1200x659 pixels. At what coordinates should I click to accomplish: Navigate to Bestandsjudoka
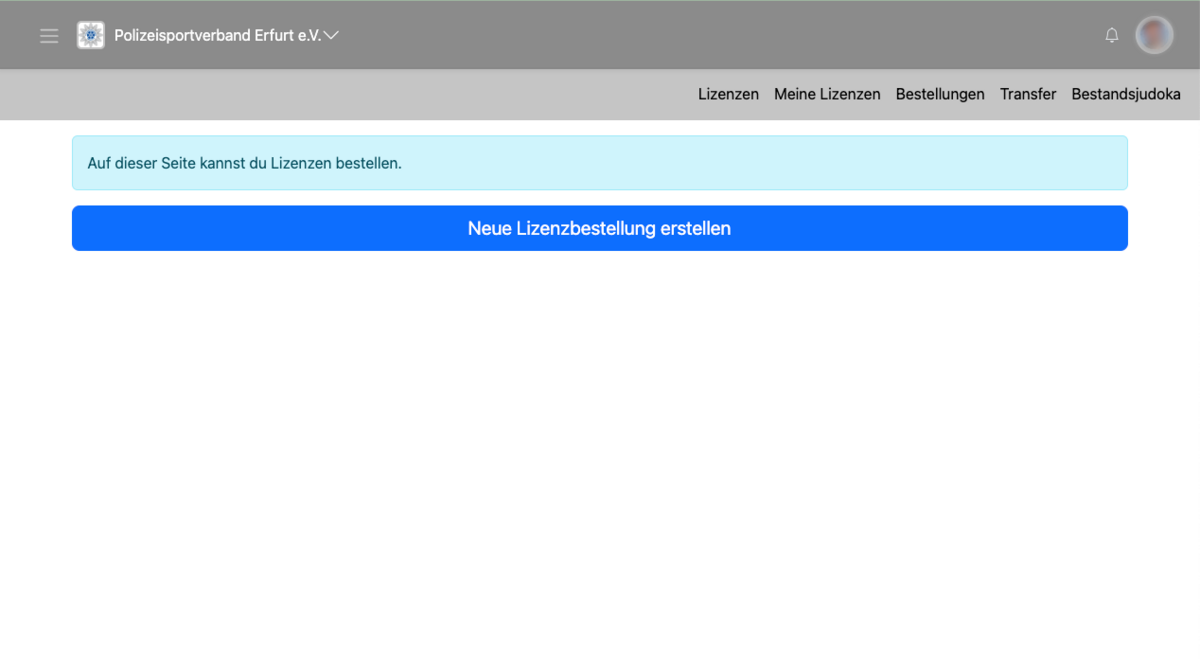[1126, 94]
